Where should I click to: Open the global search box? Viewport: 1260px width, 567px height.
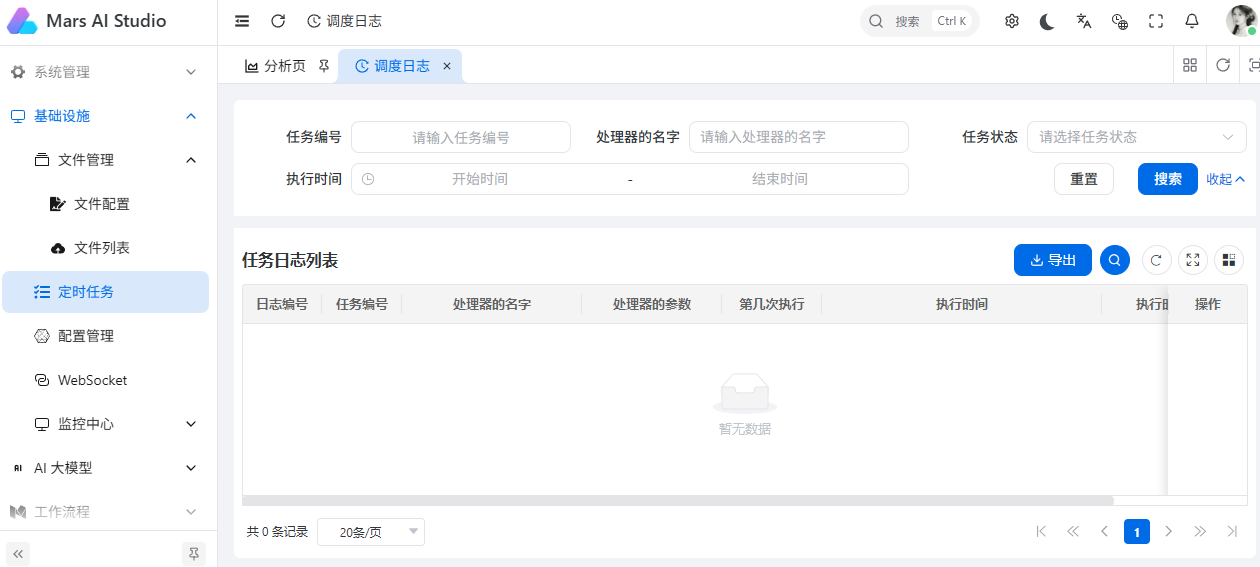(919, 21)
